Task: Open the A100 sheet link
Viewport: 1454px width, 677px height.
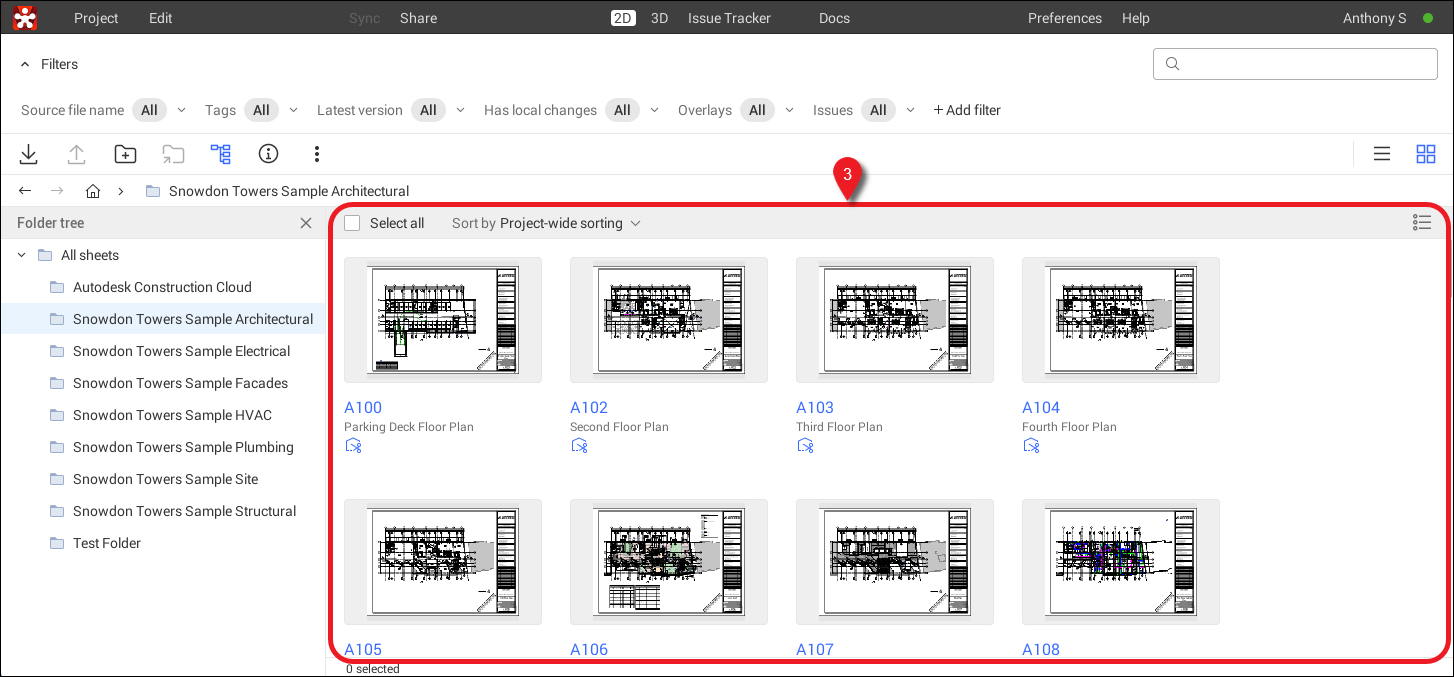Action: pyautogui.click(x=363, y=407)
